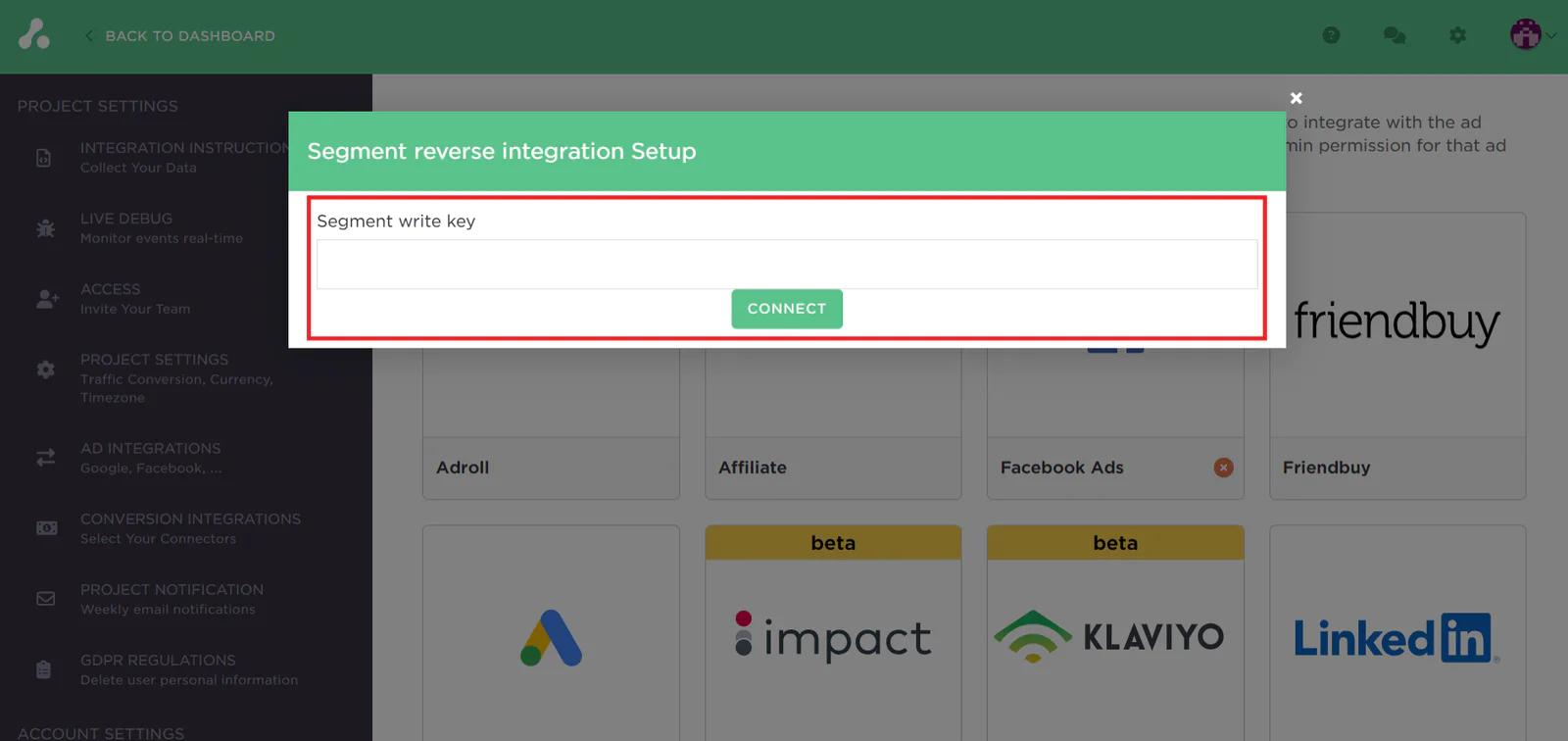1568x741 pixels.
Task: Open Project Settings gear icon in sidebar
Action: click(45, 370)
